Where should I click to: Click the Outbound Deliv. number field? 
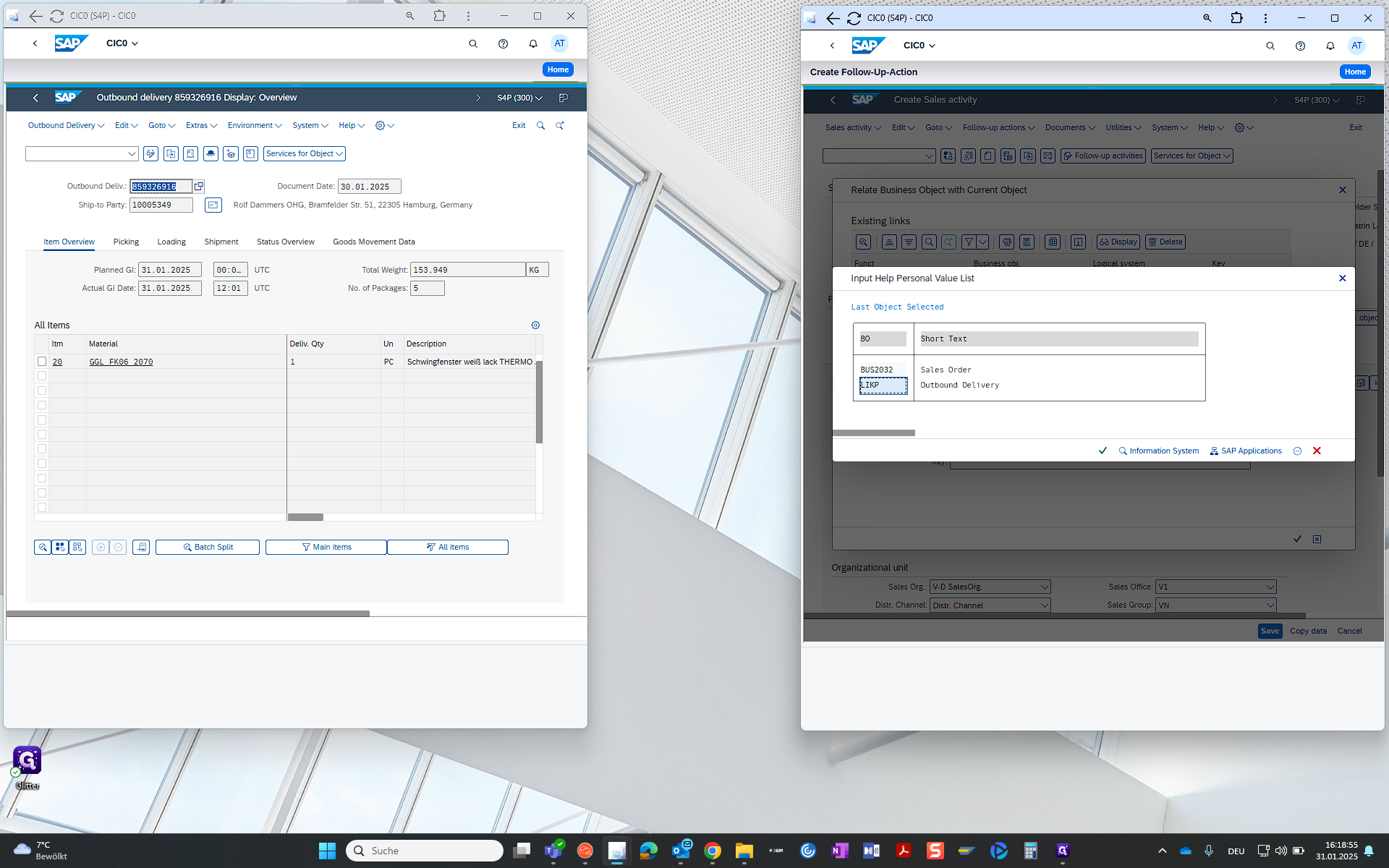(x=161, y=187)
